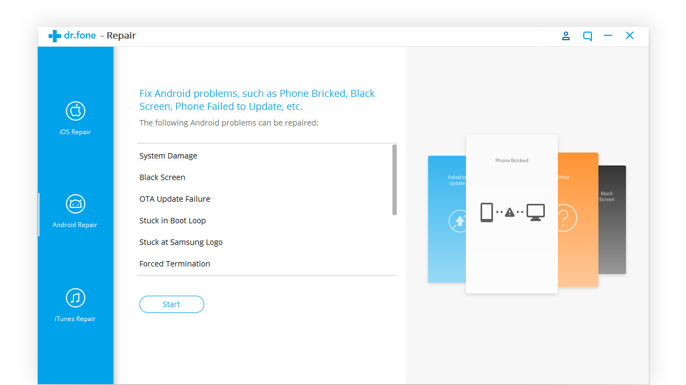Image resolution: width=686 pixels, height=385 pixels.
Task: Click the dr.fone plus logo
Action: [x=54, y=36]
